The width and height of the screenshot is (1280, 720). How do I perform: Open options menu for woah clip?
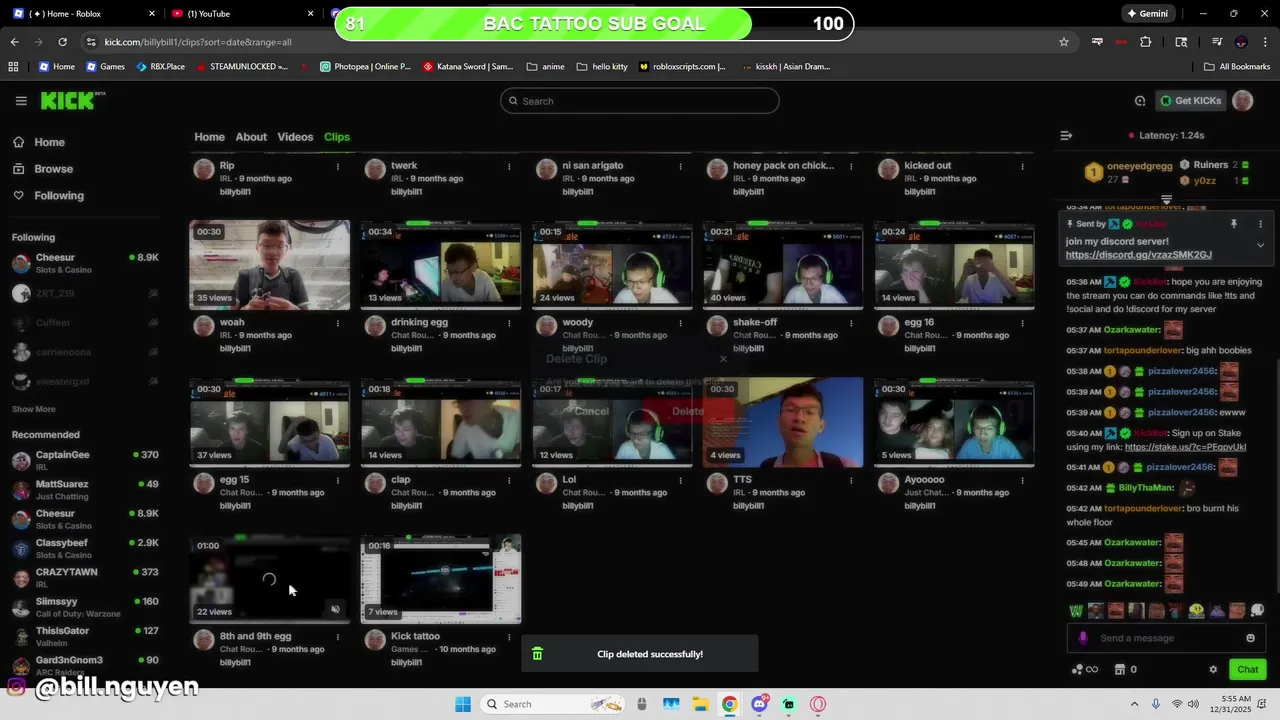pyautogui.click(x=338, y=324)
